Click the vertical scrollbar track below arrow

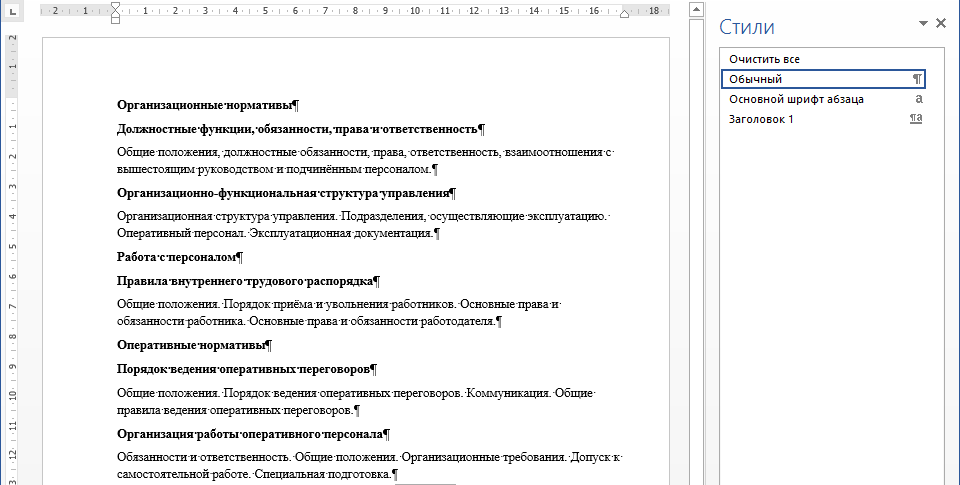point(697,250)
